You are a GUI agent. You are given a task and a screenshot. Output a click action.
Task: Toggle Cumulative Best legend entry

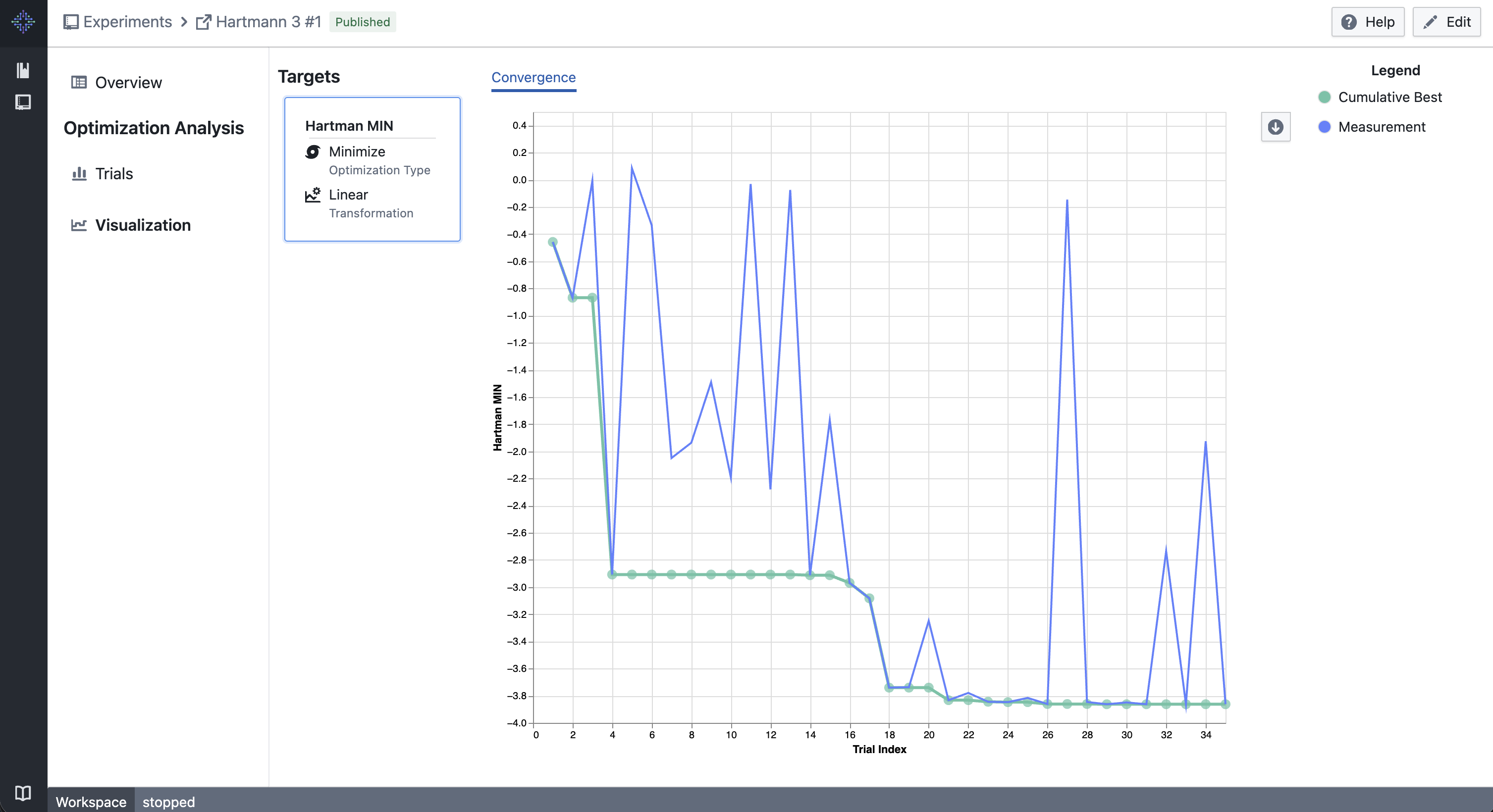[1389, 98]
